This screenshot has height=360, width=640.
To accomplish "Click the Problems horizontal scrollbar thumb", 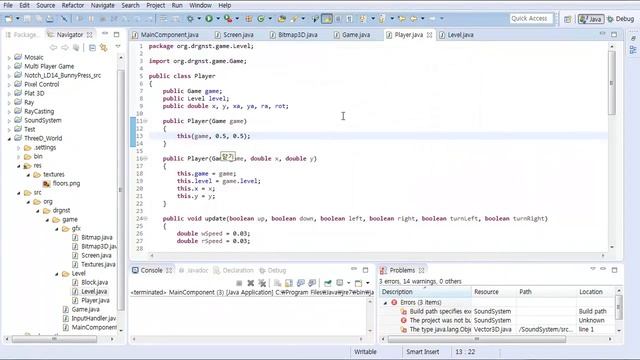I will [x=477, y=339].
